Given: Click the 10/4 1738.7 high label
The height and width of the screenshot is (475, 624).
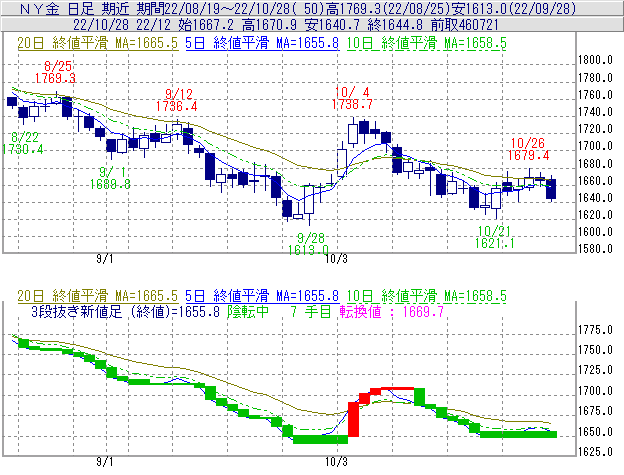Looking at the screenshot, I should pos(352,98).
